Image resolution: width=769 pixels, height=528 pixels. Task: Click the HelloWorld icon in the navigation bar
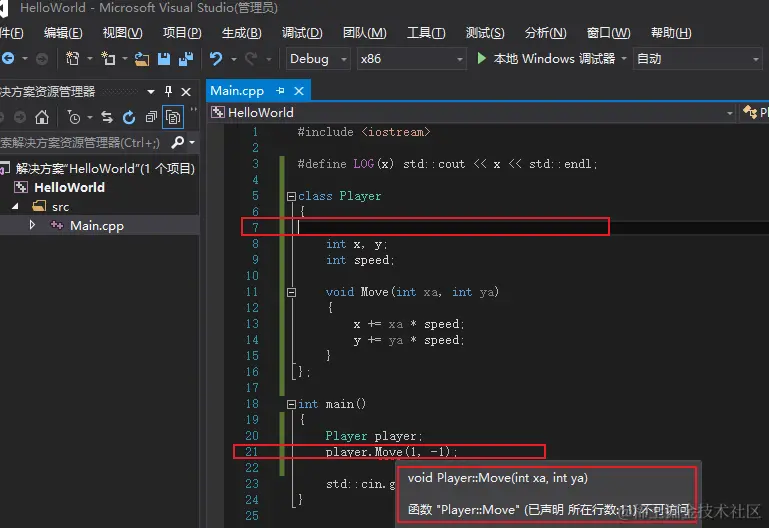coord(218,113)
